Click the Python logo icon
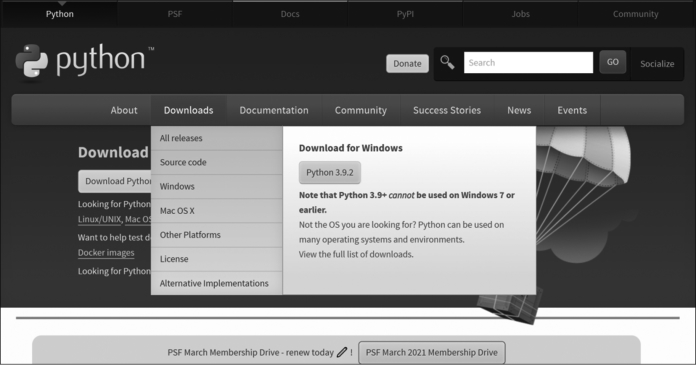Viewport: 696px width, 365px height. pyautogui.click(x=32, y=61)
